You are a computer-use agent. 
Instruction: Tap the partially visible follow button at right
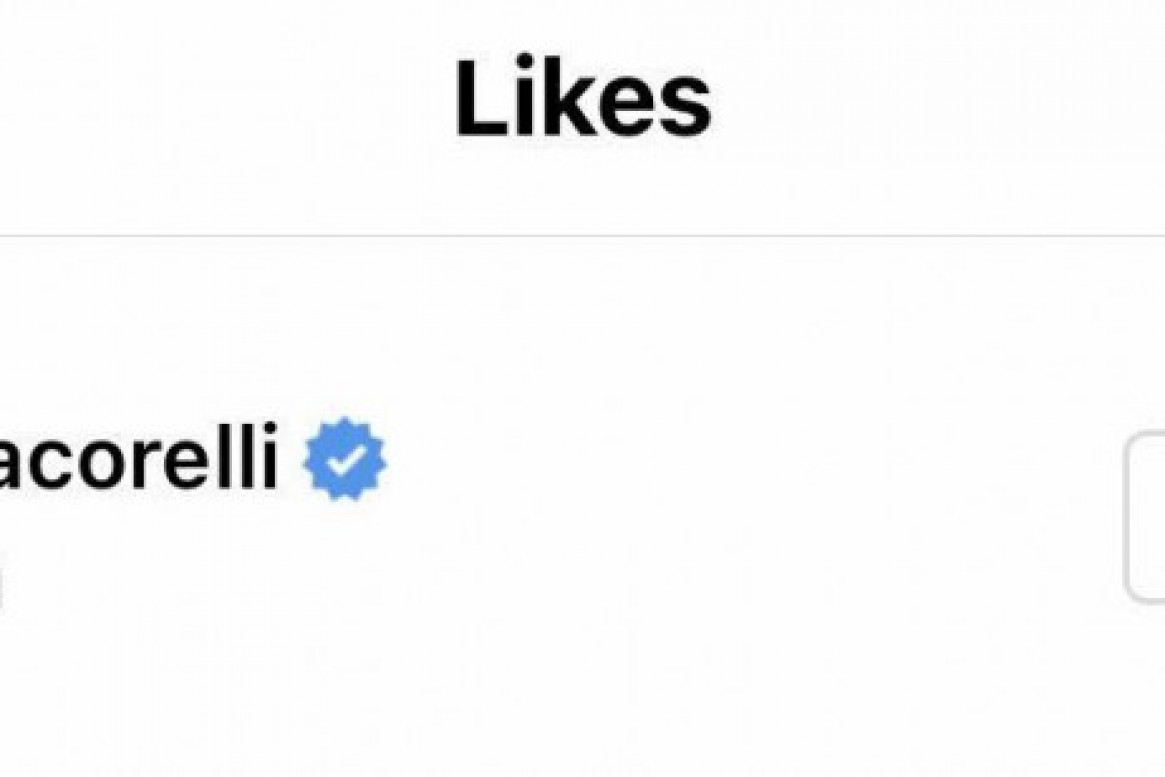(x=1145, y=516)
